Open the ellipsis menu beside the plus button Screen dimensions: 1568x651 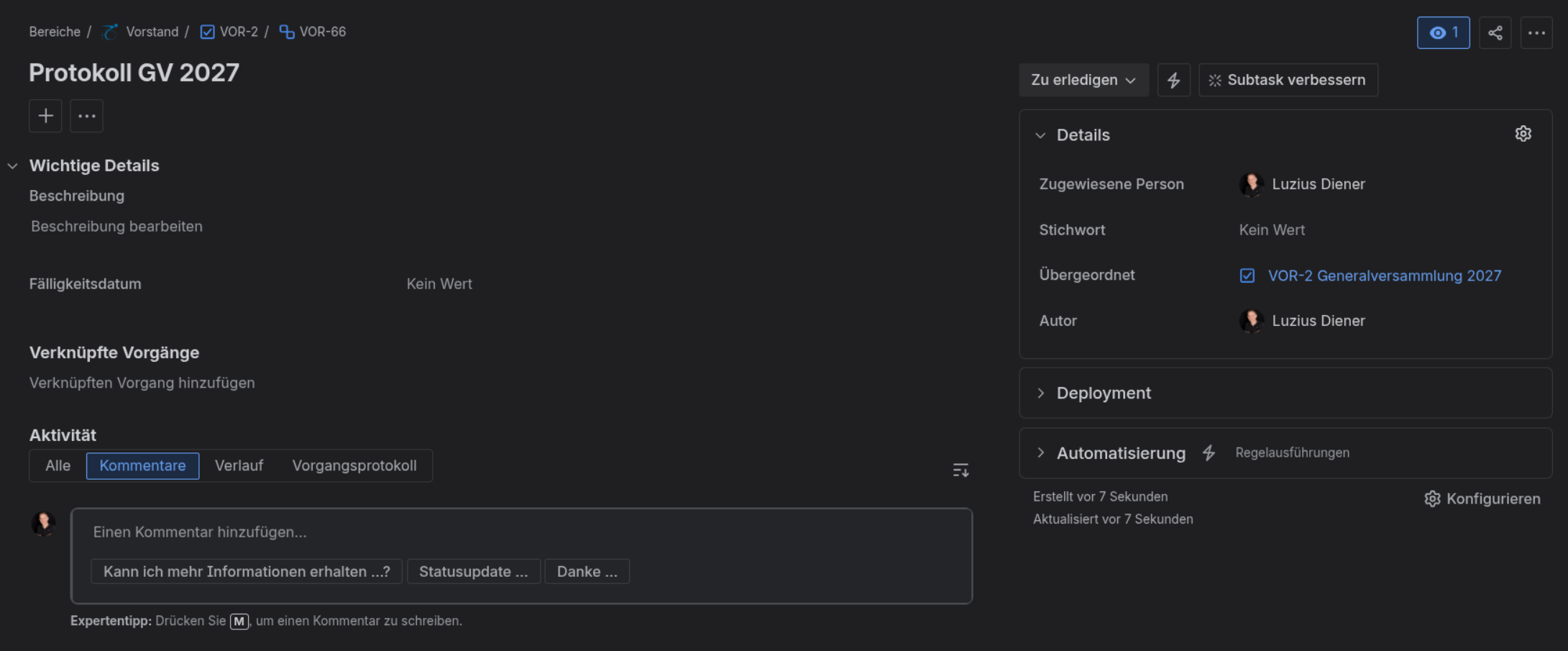(86, 116)
